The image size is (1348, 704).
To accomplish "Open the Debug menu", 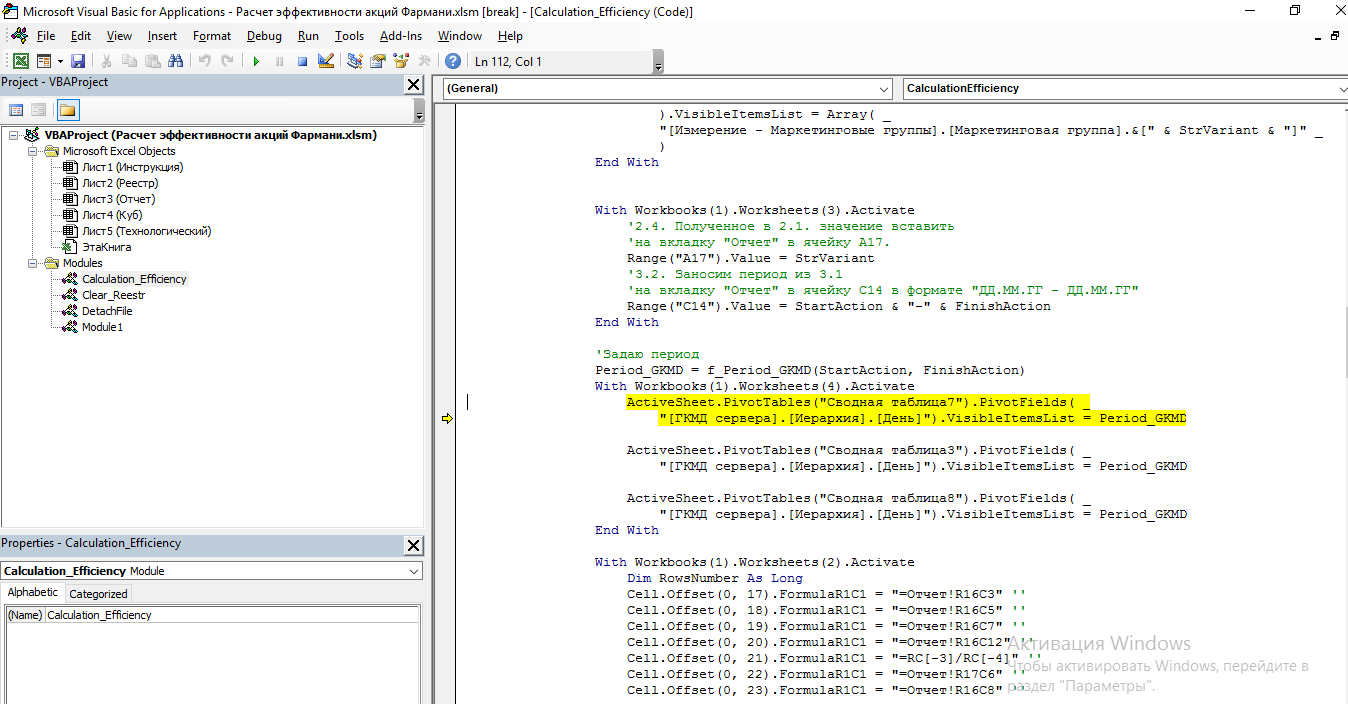I will click(264, 36).
